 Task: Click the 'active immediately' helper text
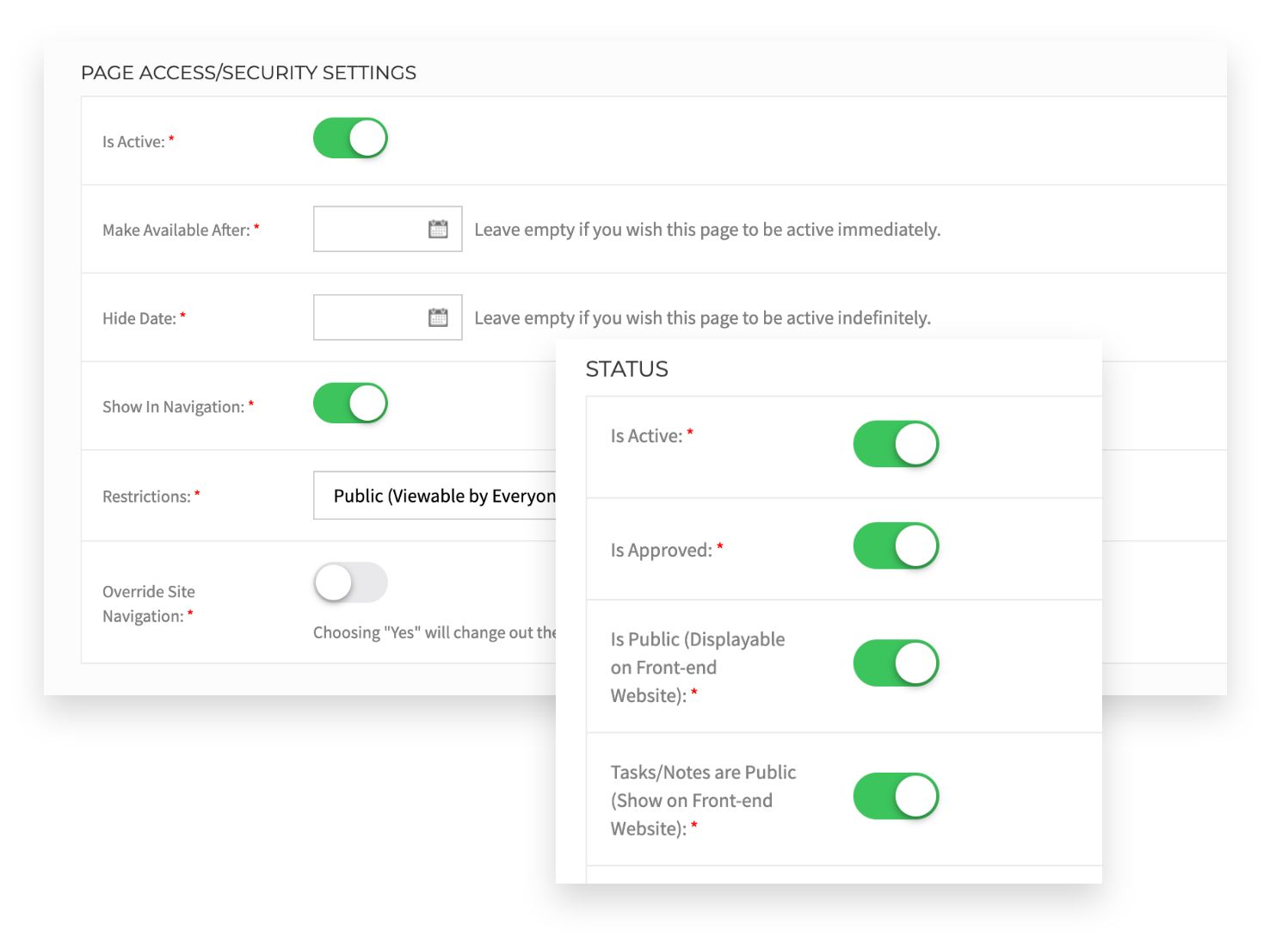click(707, 230)
